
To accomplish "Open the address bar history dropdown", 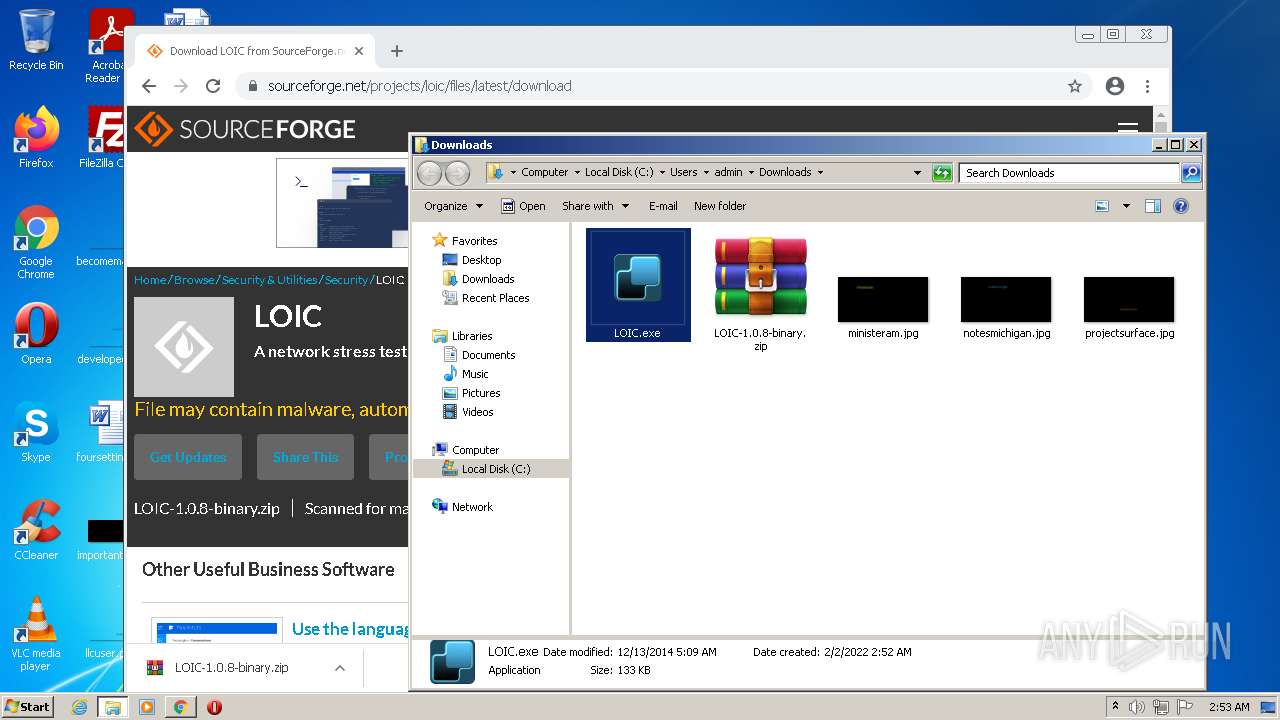I will pyautogui.click(x=917, y=173).
